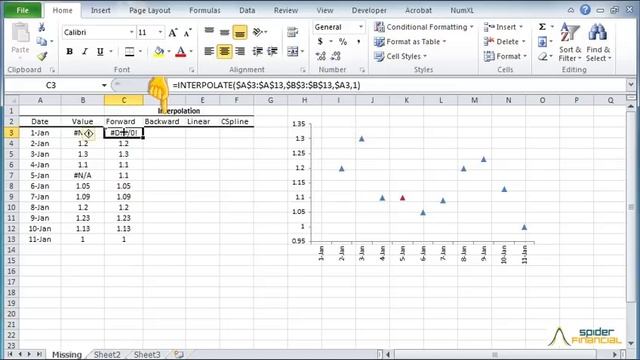
Task: Click Merge and Center button
Action: pos(293,51)
